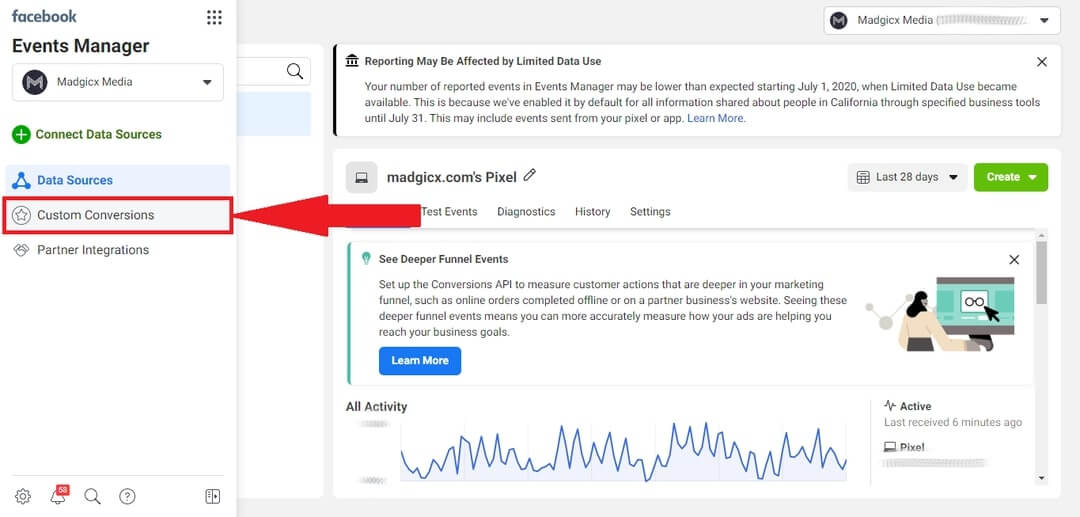Image resolution: width=1080 pixels, height=517 pixels.
Task: Open Partner Integrations in sidebar
Action: [118, 250]
